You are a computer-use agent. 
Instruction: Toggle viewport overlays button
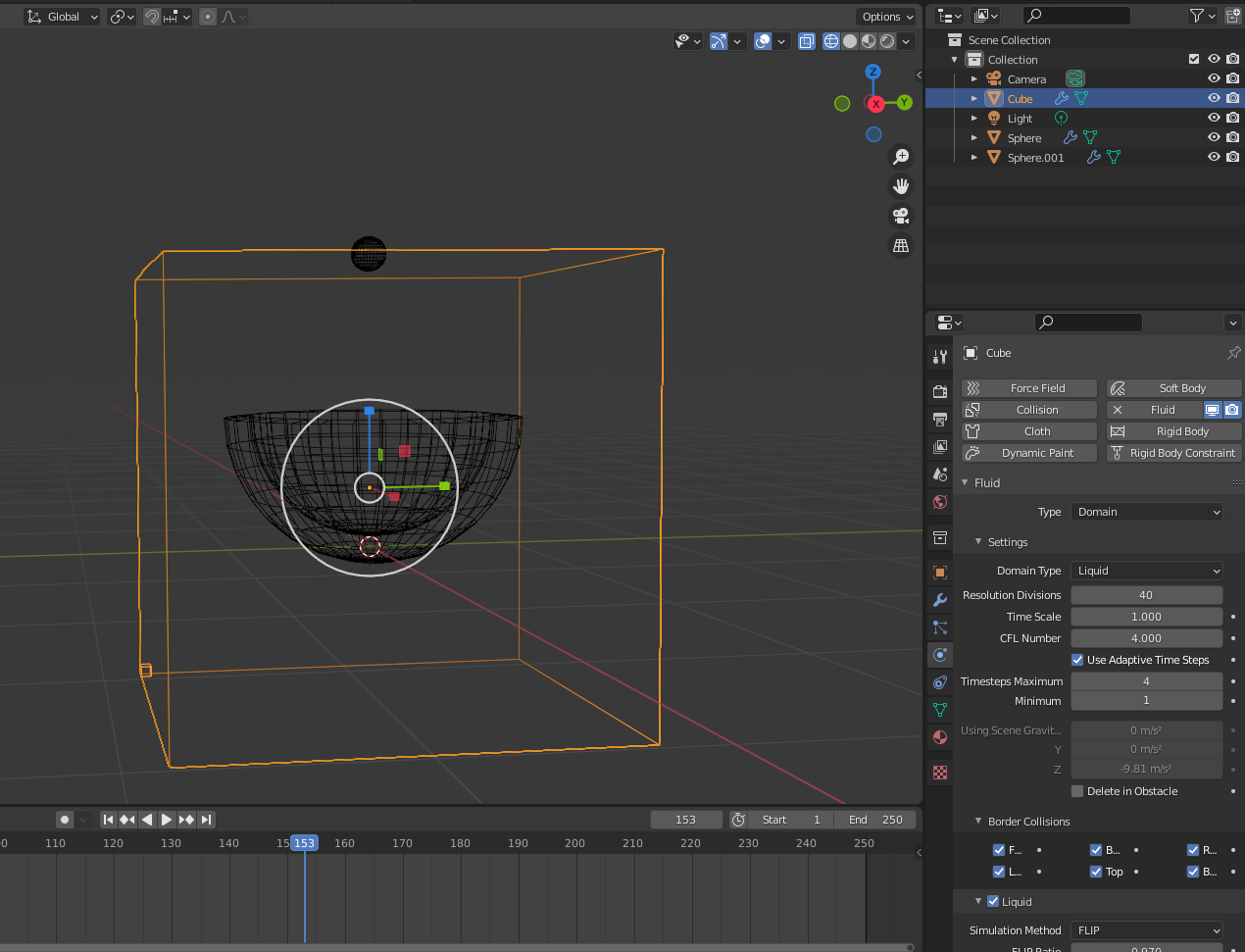click(x=763, y=41)
